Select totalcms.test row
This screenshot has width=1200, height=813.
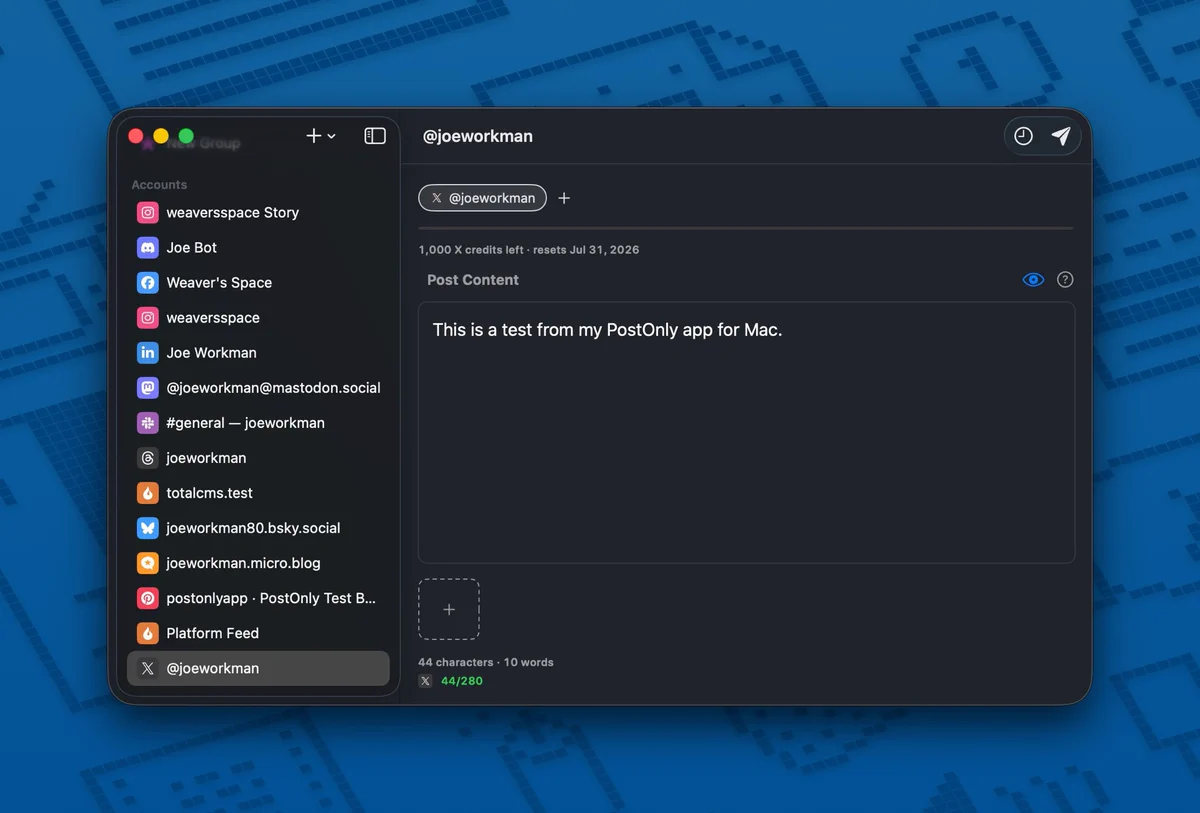pos(258,493)
